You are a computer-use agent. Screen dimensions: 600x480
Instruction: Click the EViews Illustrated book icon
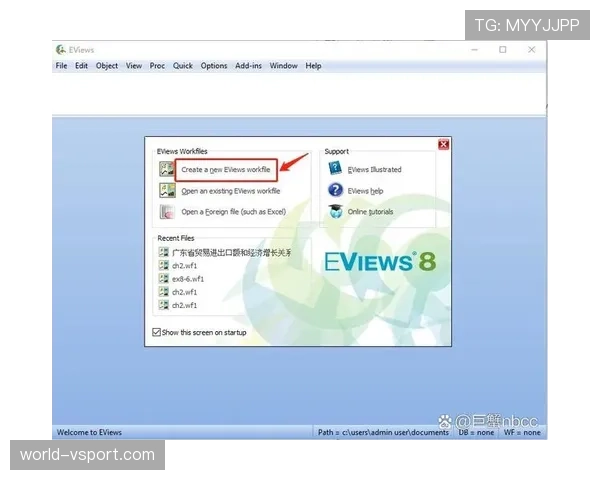click(335, 168)
